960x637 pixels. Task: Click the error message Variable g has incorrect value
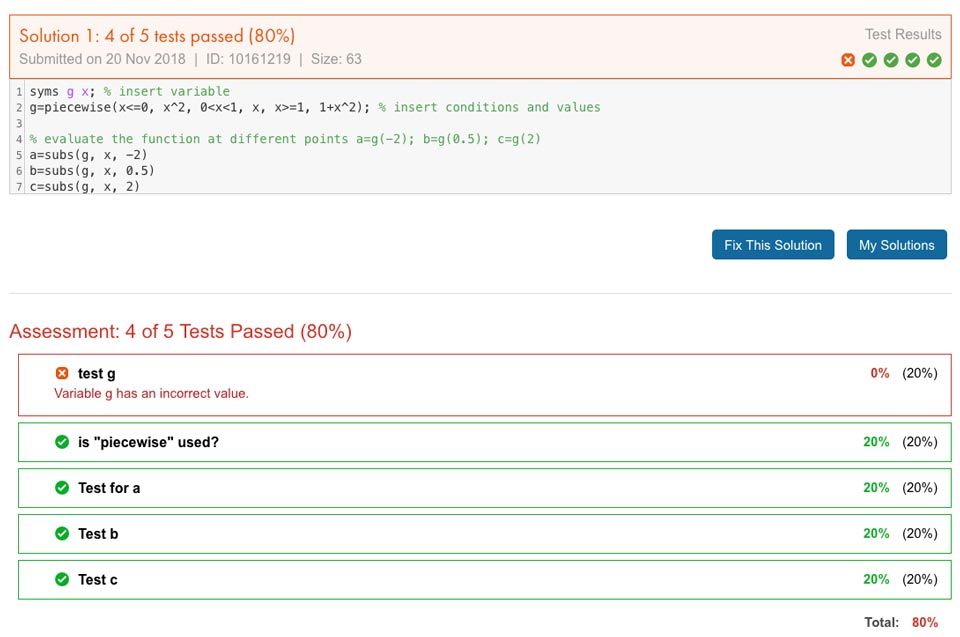[151, 394]
